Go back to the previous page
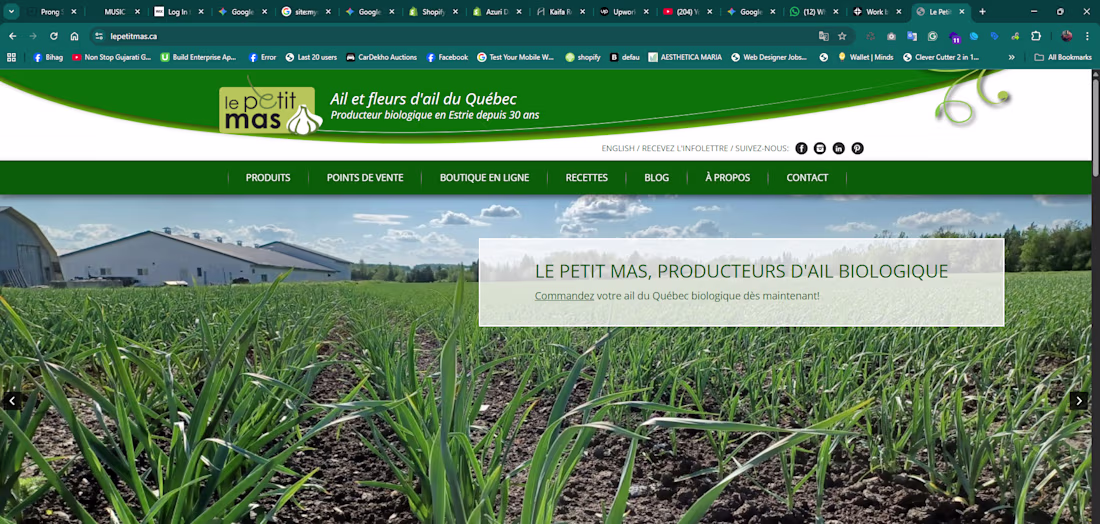 (13, 36)
